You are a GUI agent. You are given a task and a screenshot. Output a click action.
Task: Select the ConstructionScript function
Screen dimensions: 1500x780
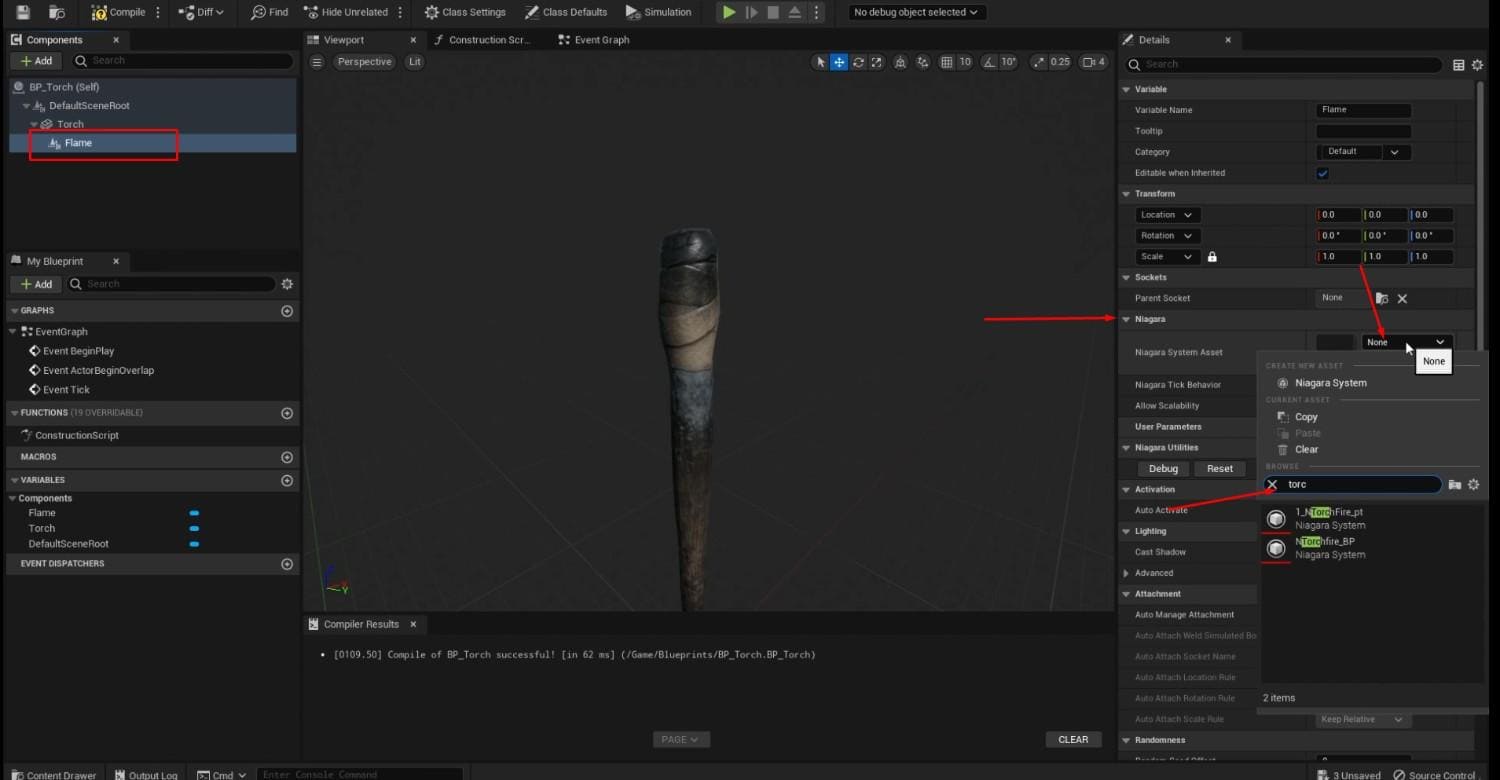[77, 436]
